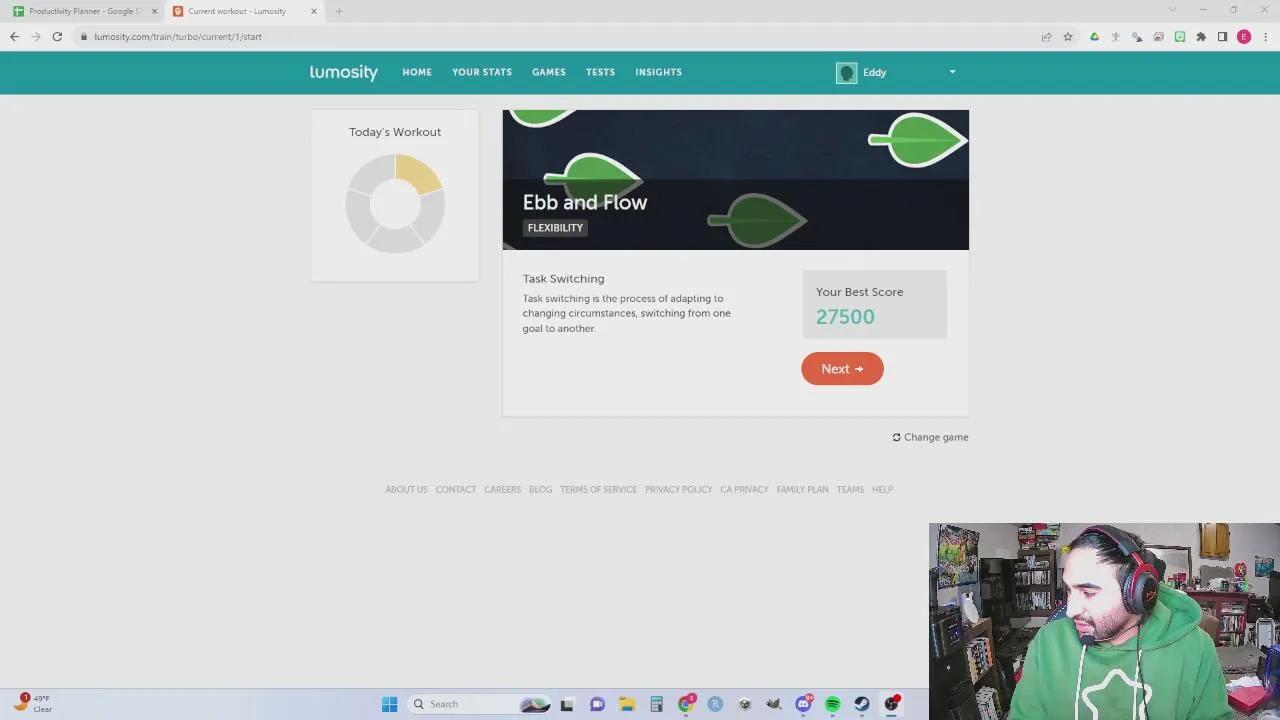
Task: Close the Current workout - Lumosity tab
Action: coord(314,11)
